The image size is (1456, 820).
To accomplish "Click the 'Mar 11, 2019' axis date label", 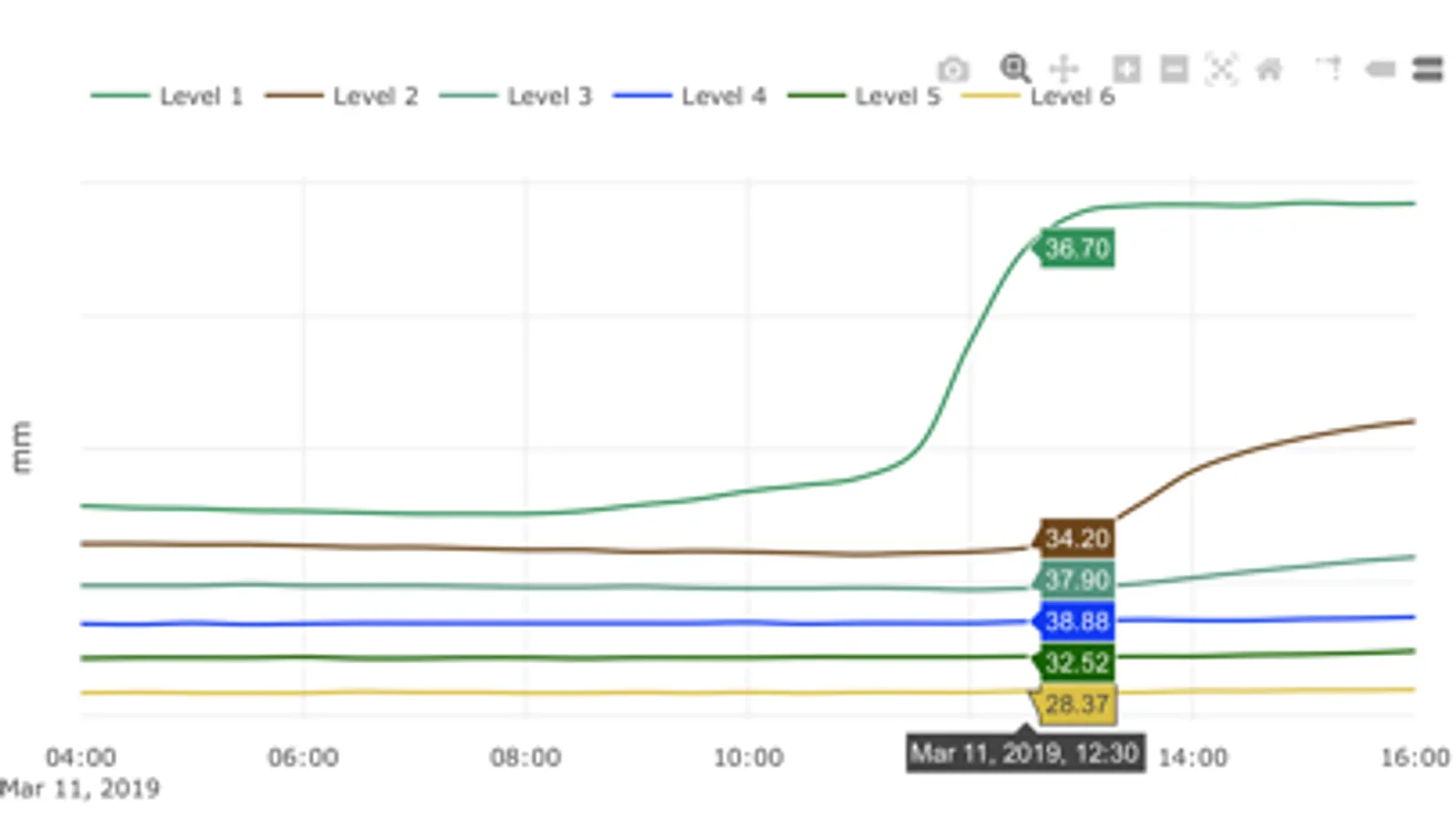I will click(80, 788).
